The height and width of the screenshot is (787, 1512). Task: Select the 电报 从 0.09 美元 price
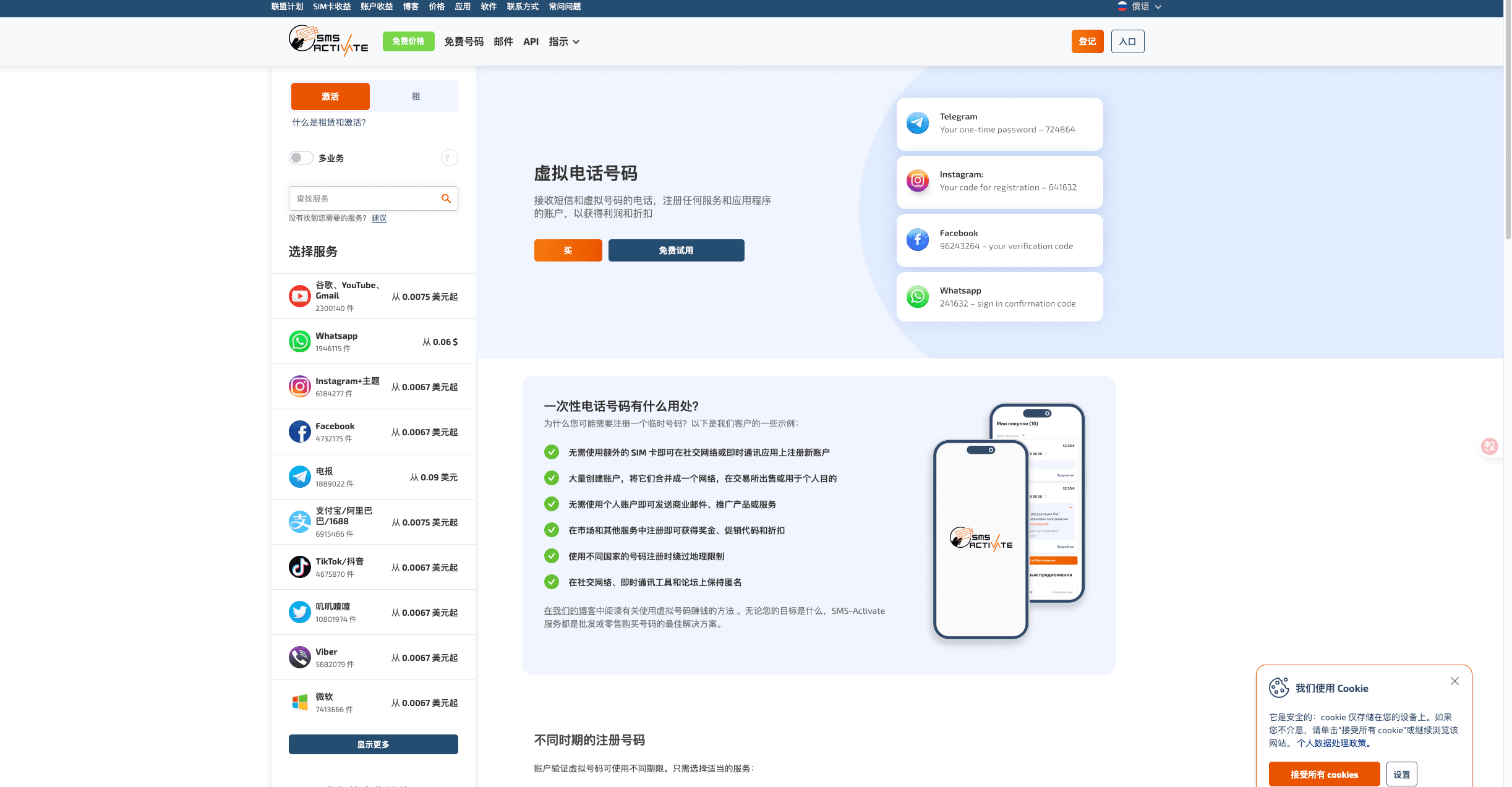click(434, 477)
